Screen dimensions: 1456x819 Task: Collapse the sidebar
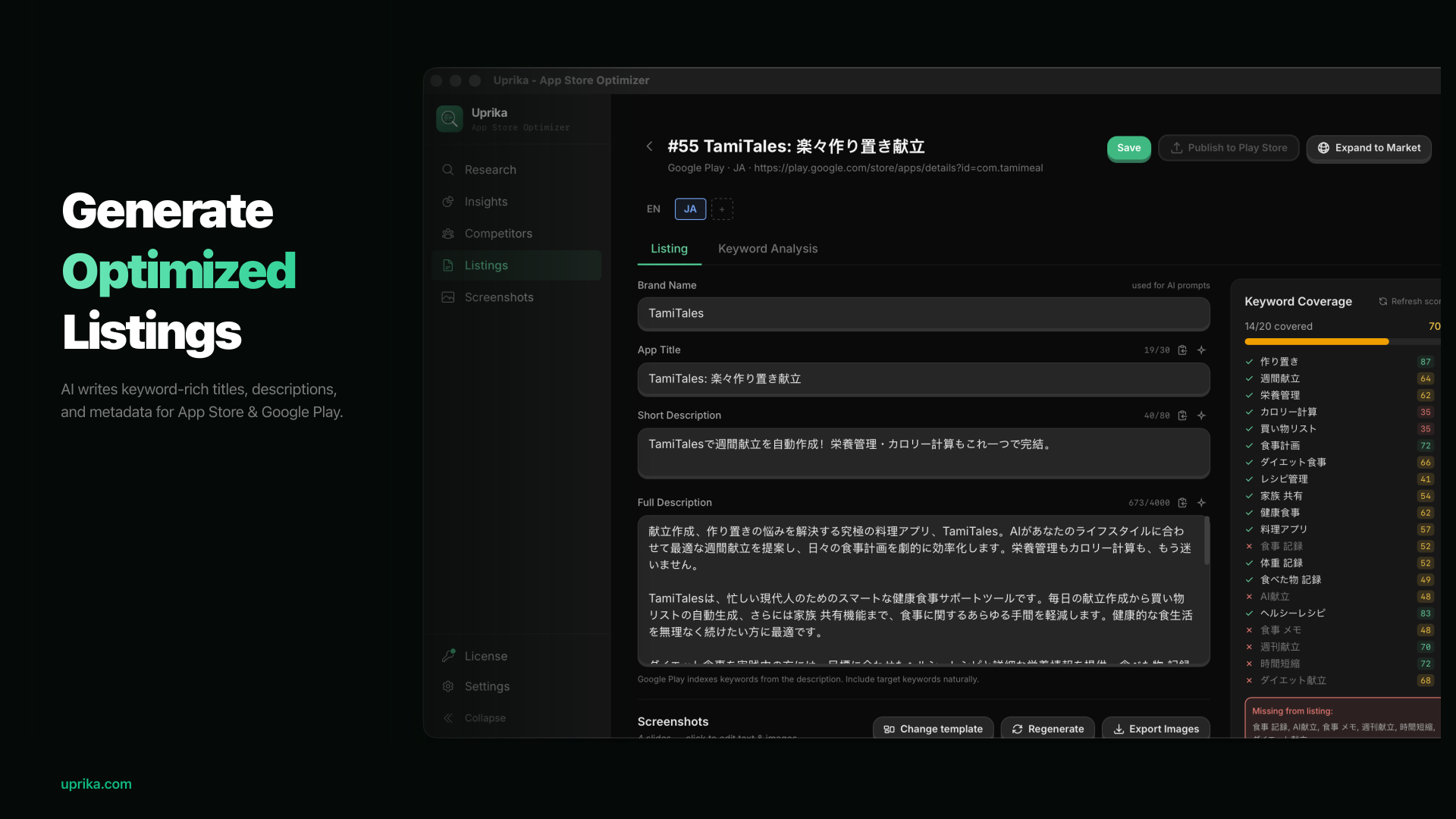click(484, 718)
